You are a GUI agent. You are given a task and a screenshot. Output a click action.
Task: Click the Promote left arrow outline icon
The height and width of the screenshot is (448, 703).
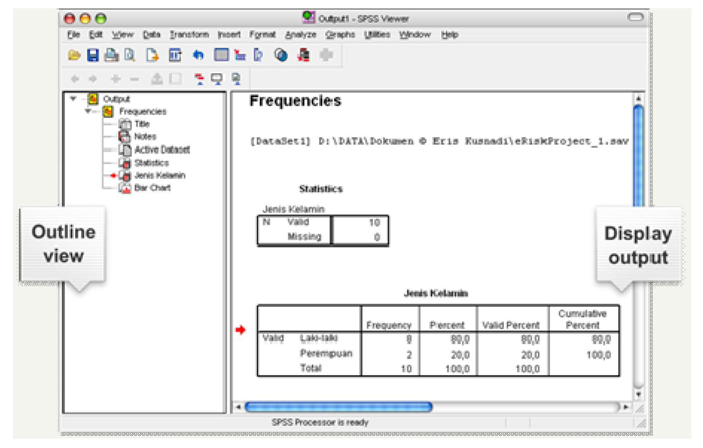74,79
